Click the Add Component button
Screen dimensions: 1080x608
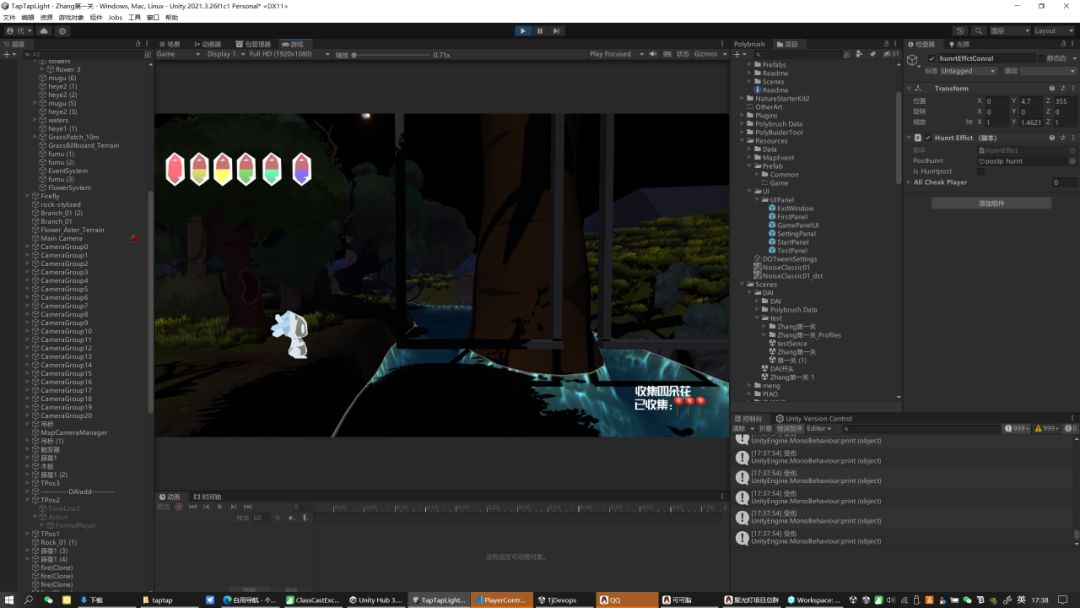click(991, 203)
